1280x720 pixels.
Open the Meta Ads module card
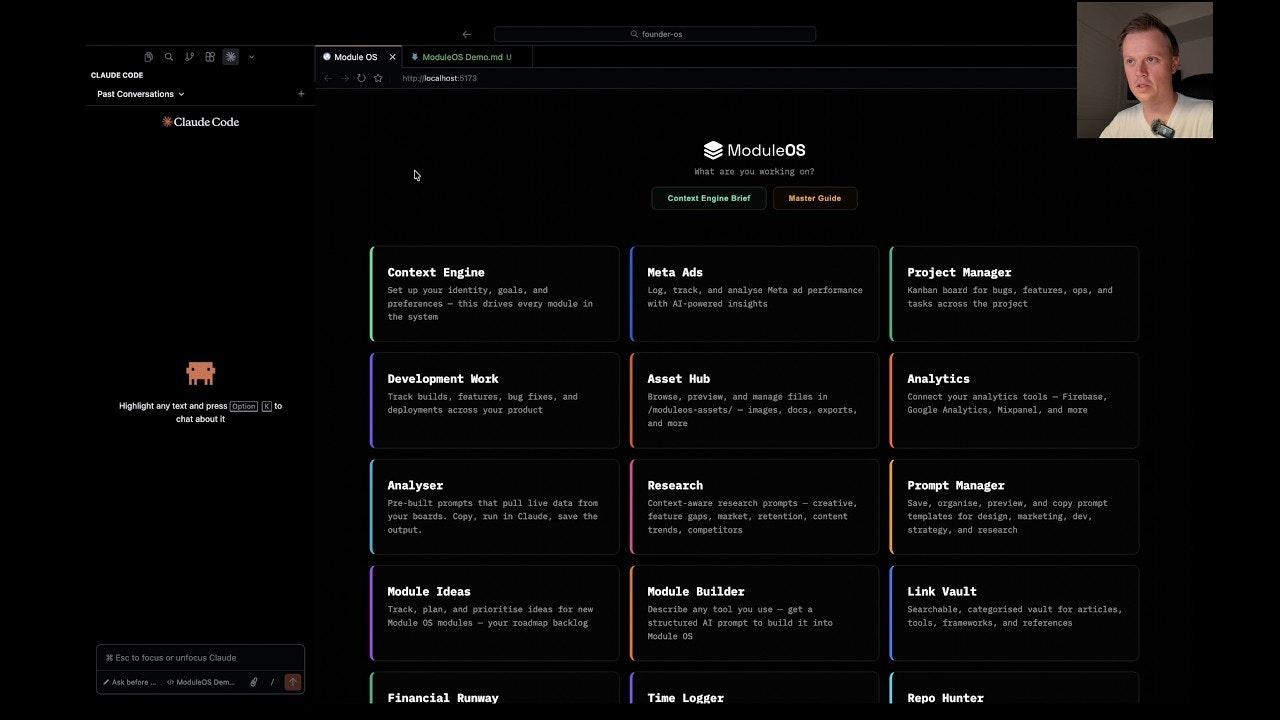coord(754,294)
